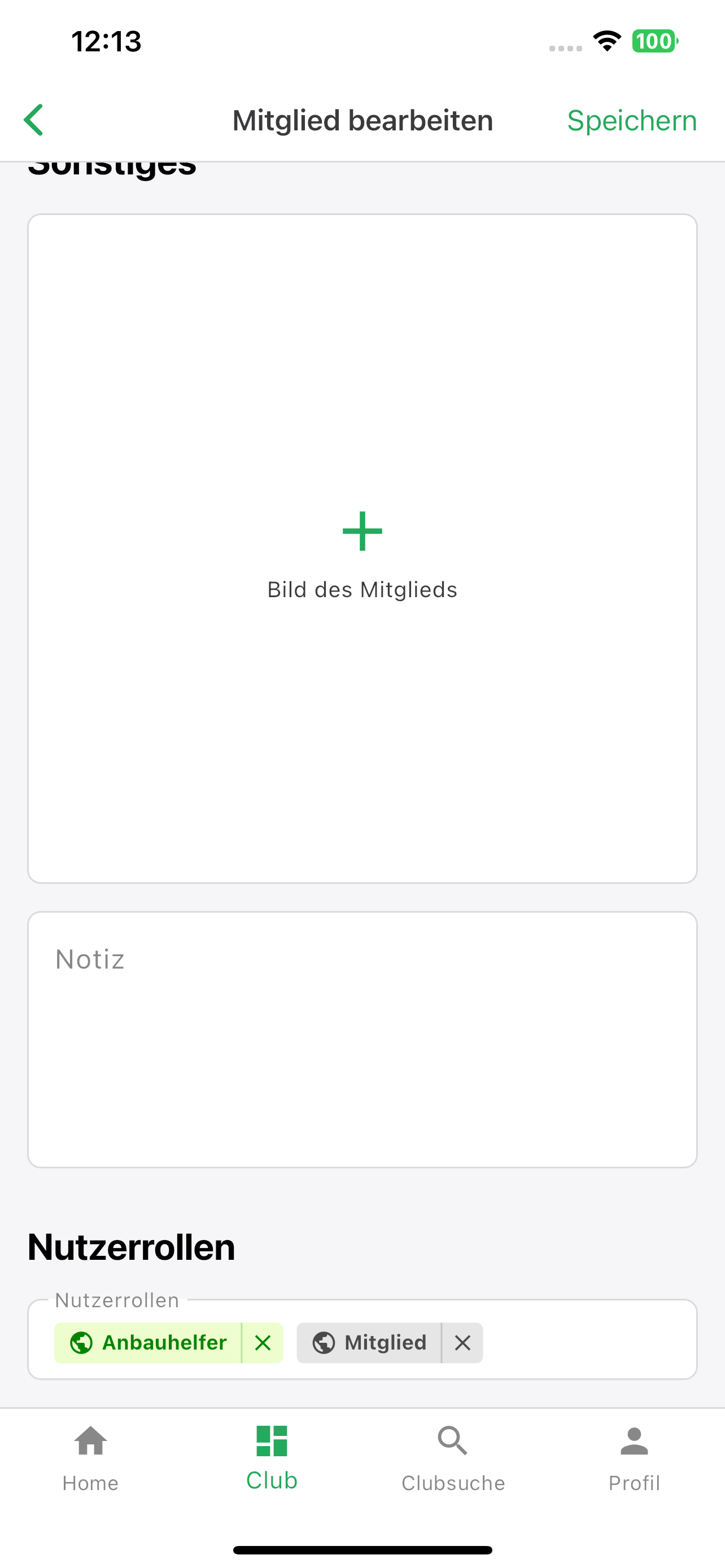725x1568 pixels.
Task: Go back with the green chevron arrow
Action: 33,120
